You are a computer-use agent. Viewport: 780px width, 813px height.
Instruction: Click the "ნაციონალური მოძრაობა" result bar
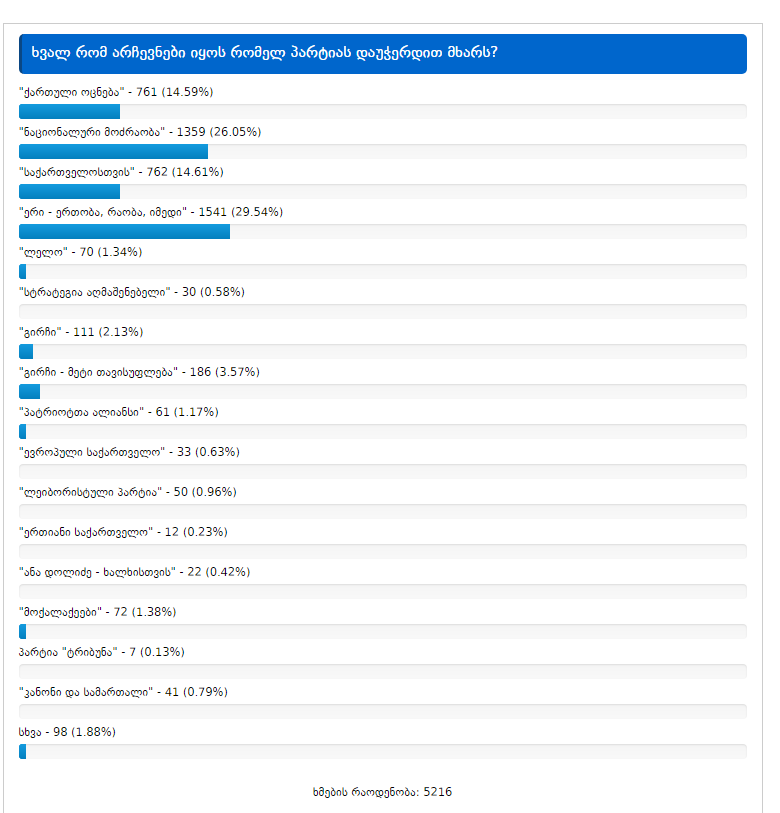tap(113, 151)
